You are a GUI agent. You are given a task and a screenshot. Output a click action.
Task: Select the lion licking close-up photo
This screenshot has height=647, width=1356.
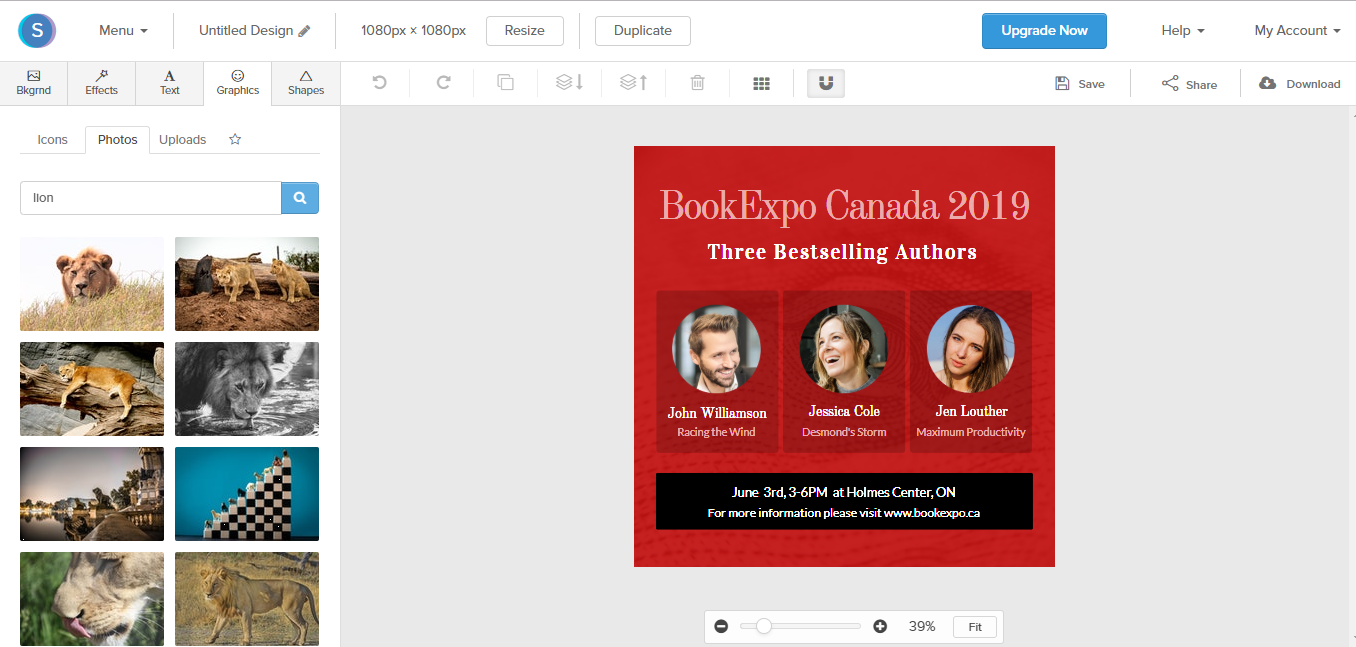pos(92,598)
